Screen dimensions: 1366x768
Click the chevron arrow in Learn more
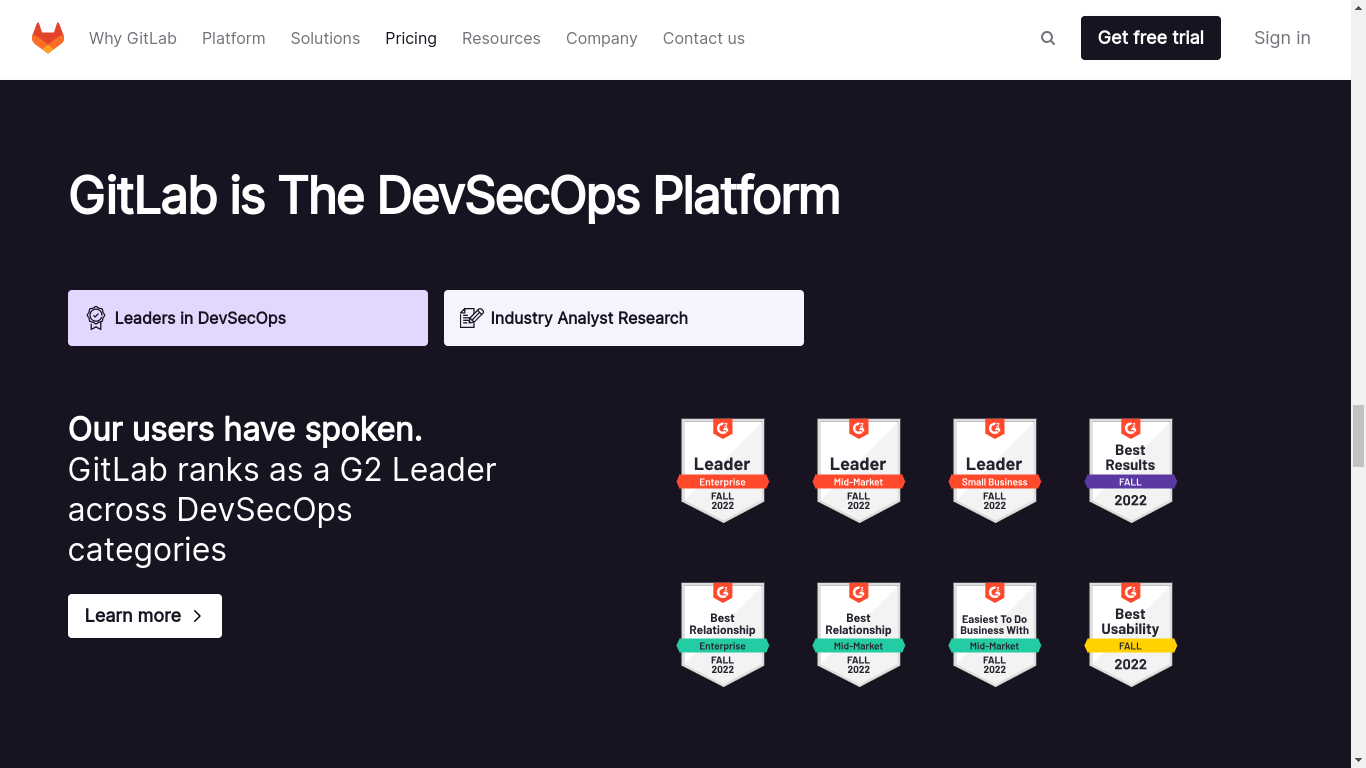pos(197,616)
